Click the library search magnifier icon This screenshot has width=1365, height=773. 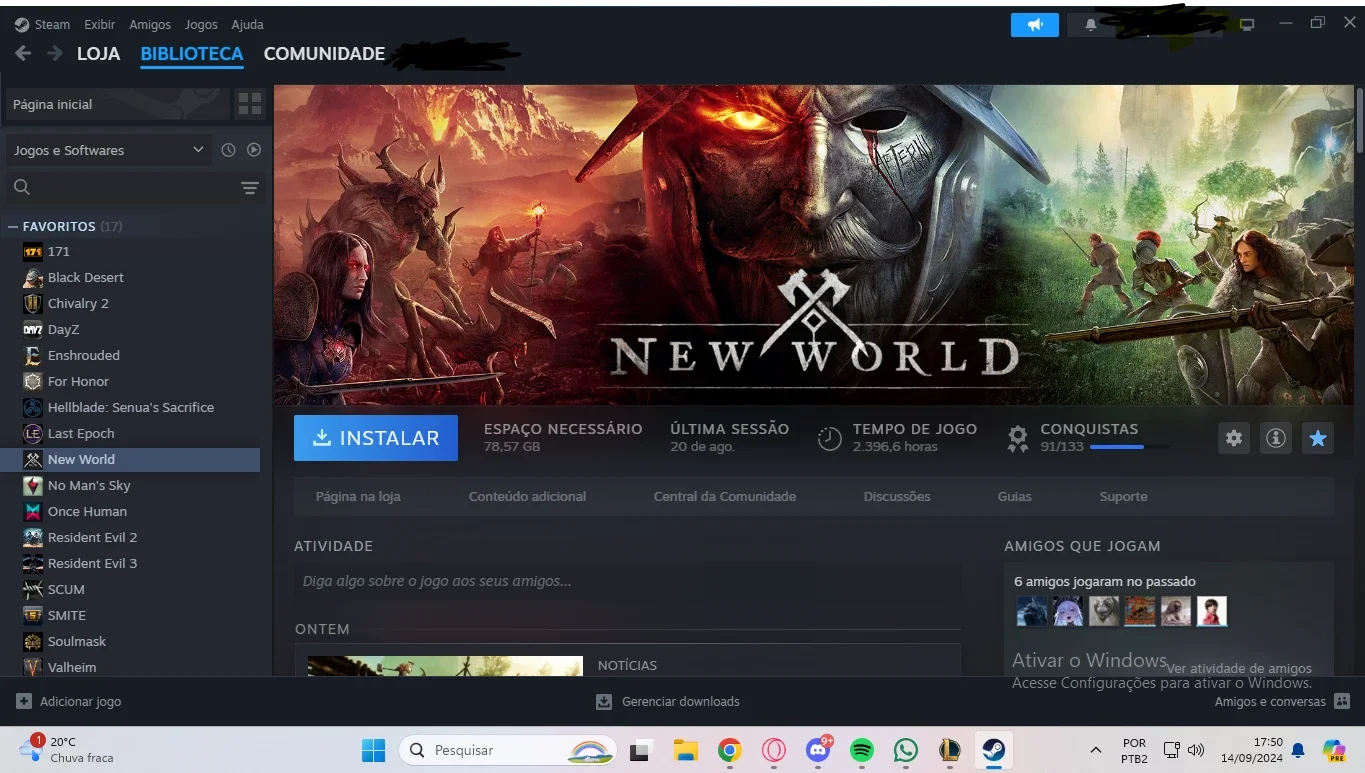click(x=22, y=187)
